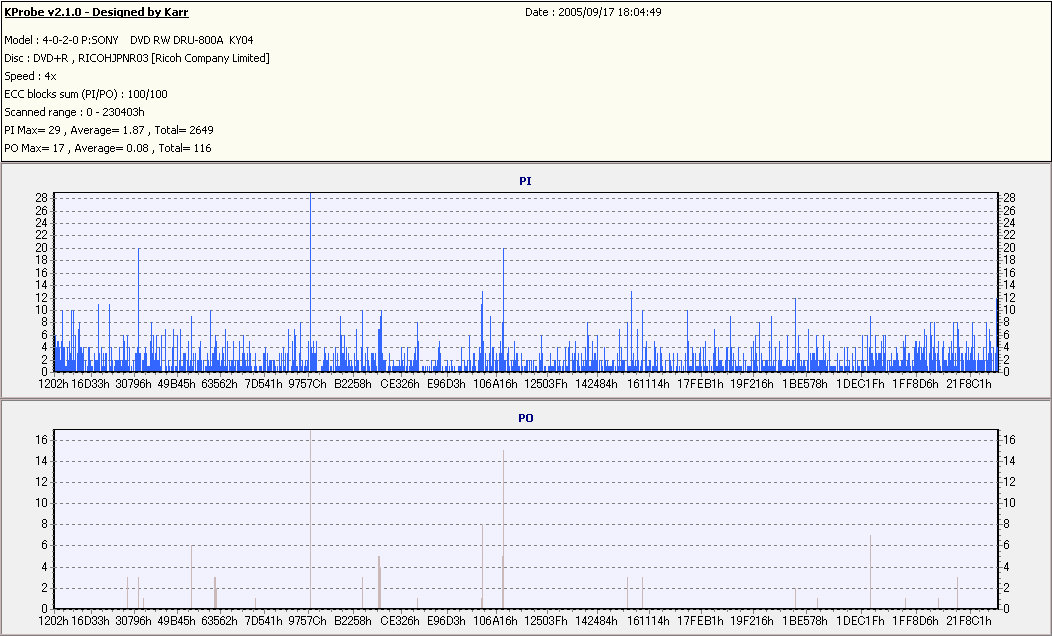The height and width of the screenshot is (636, 1052).
Task: Click '20' on the PI chart's right y-axis
Action: click(x=1009, y=248)
